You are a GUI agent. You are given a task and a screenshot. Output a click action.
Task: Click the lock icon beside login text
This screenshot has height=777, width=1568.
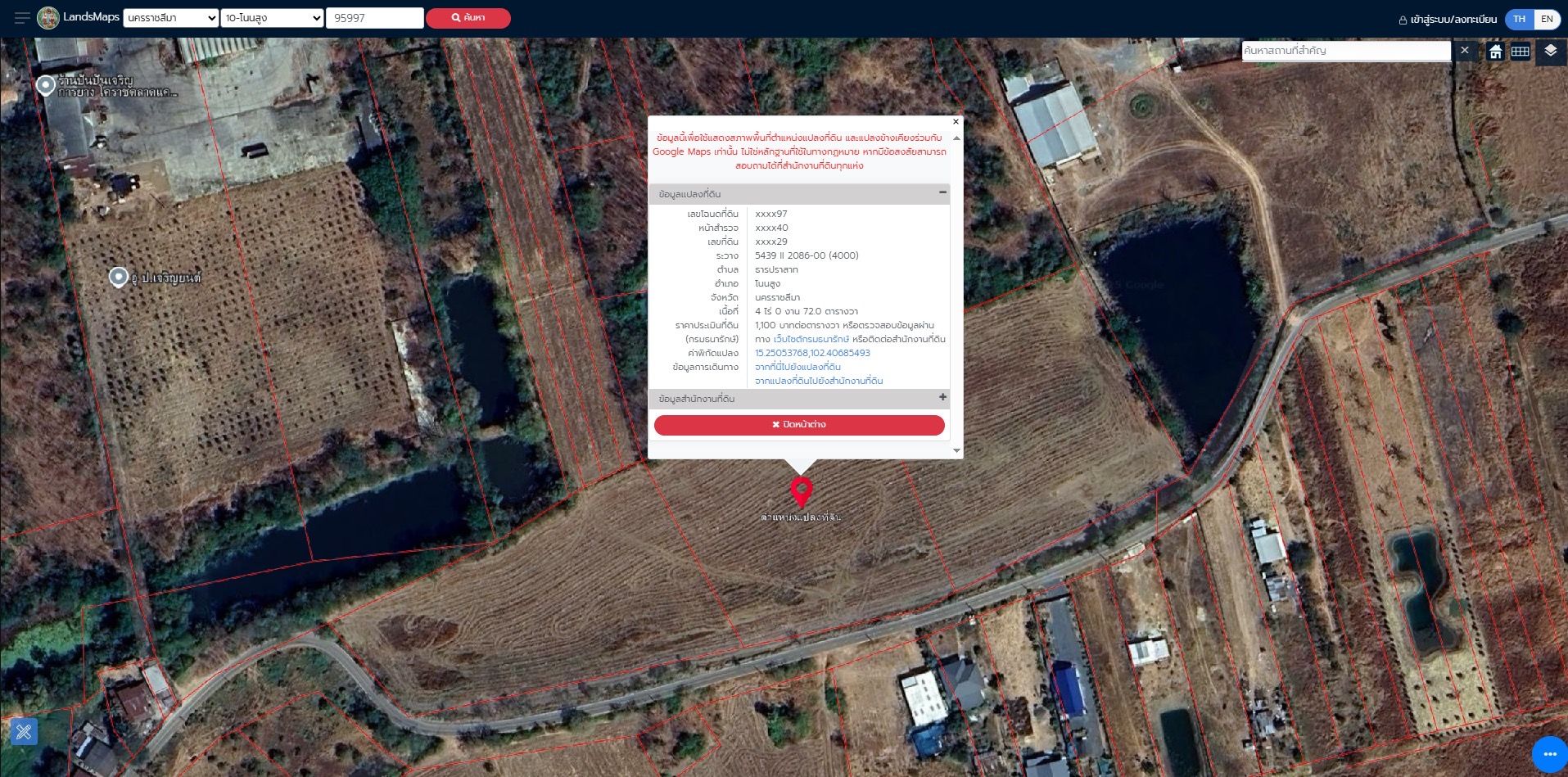click(1403, 20)
